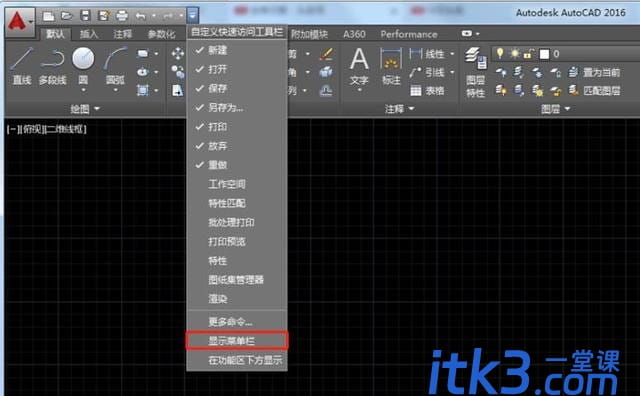Switch to the 参数化 ribbon tab
640x396 pixels.
click(x=162, y=34)
